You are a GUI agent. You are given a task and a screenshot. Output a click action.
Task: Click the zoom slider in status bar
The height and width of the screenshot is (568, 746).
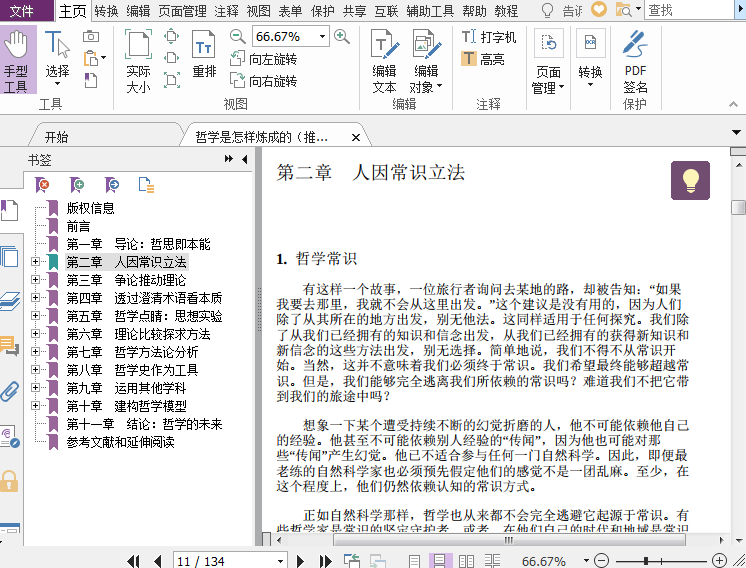(648, 561)
